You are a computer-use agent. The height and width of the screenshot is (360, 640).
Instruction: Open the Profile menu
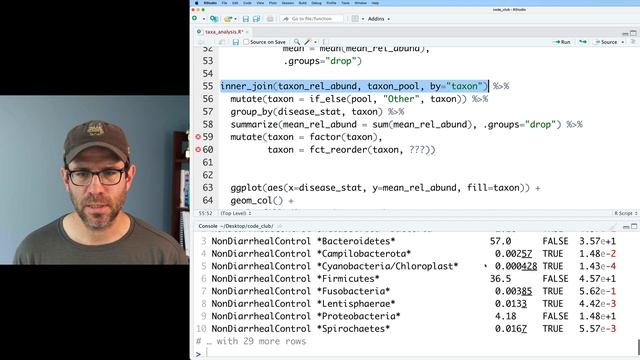coord(331,3)
